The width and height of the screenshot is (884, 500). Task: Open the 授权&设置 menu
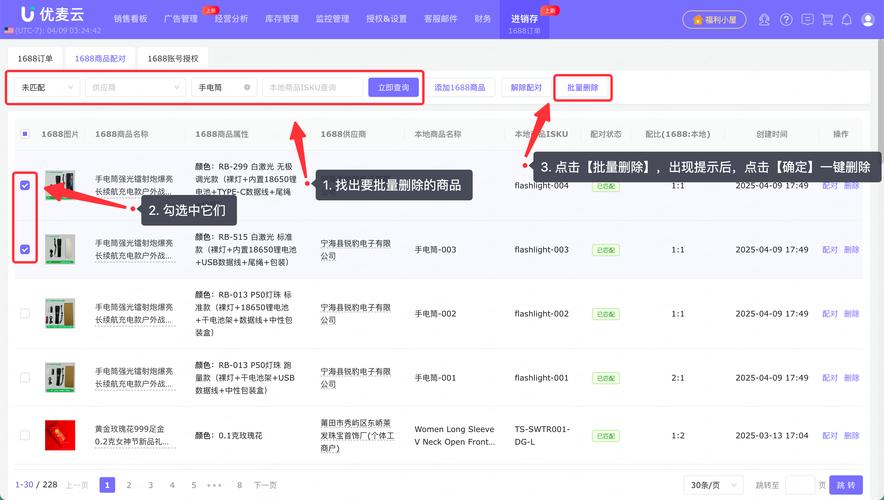[x=386, y=19]
